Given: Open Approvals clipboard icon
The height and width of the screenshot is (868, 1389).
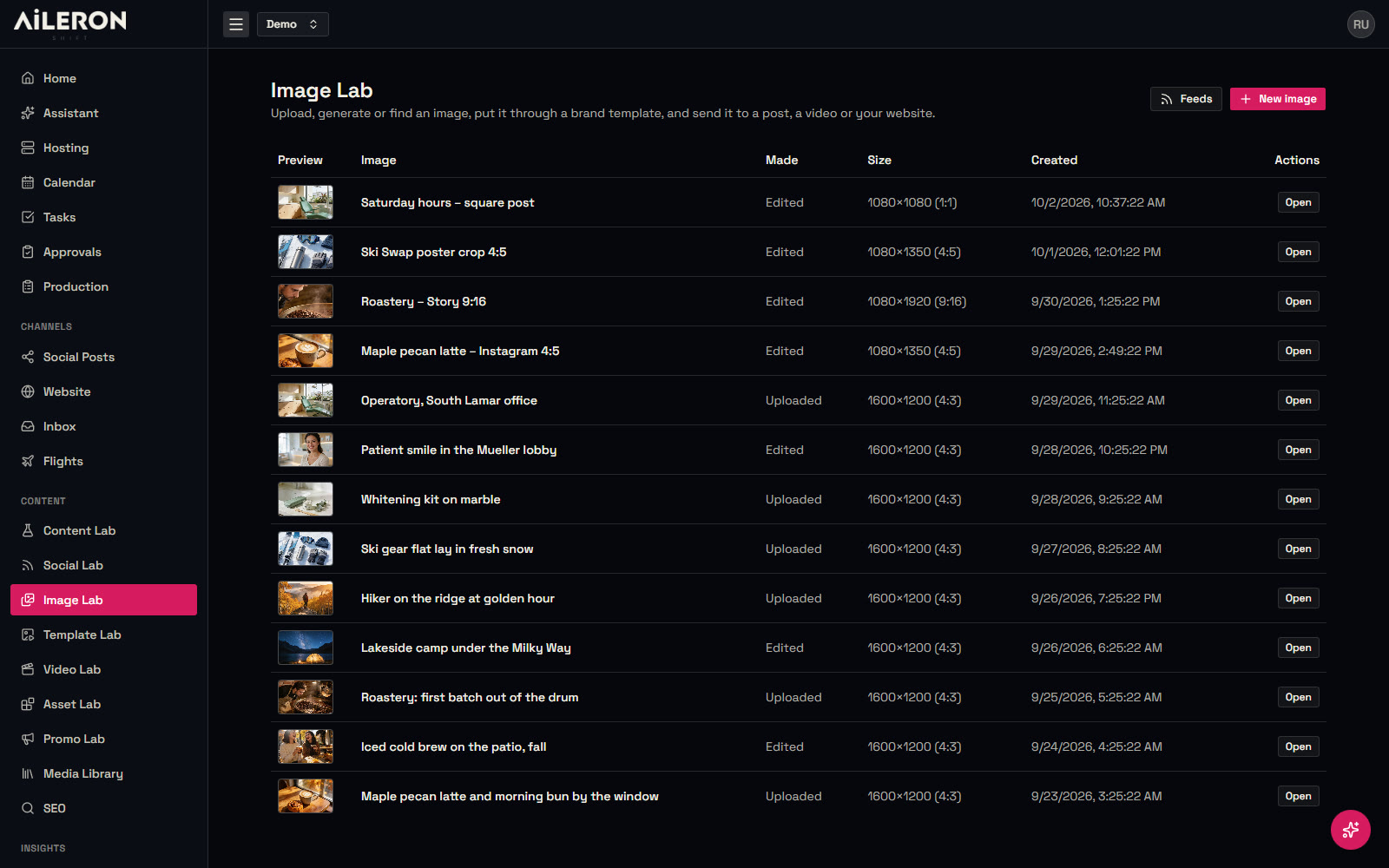Looking at the screenshot, I should tap(28, 252).
